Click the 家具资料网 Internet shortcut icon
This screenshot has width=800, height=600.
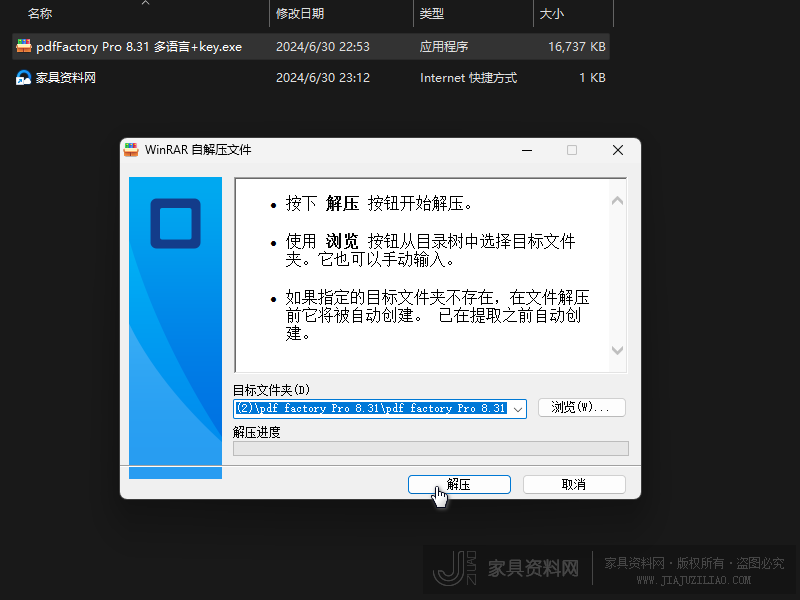(x=23, y=78)
